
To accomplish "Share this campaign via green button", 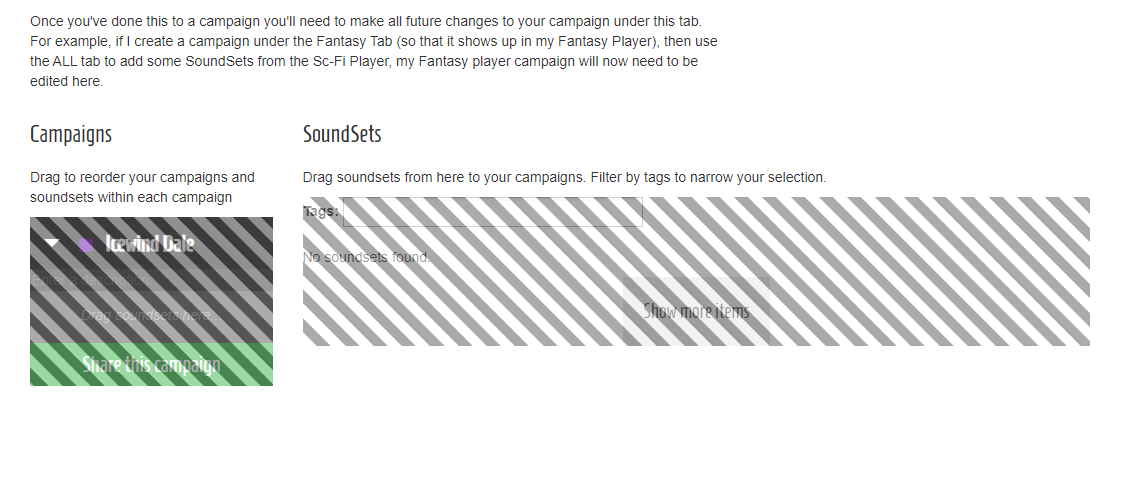I will pyautogui.click(x=151, y=365).
